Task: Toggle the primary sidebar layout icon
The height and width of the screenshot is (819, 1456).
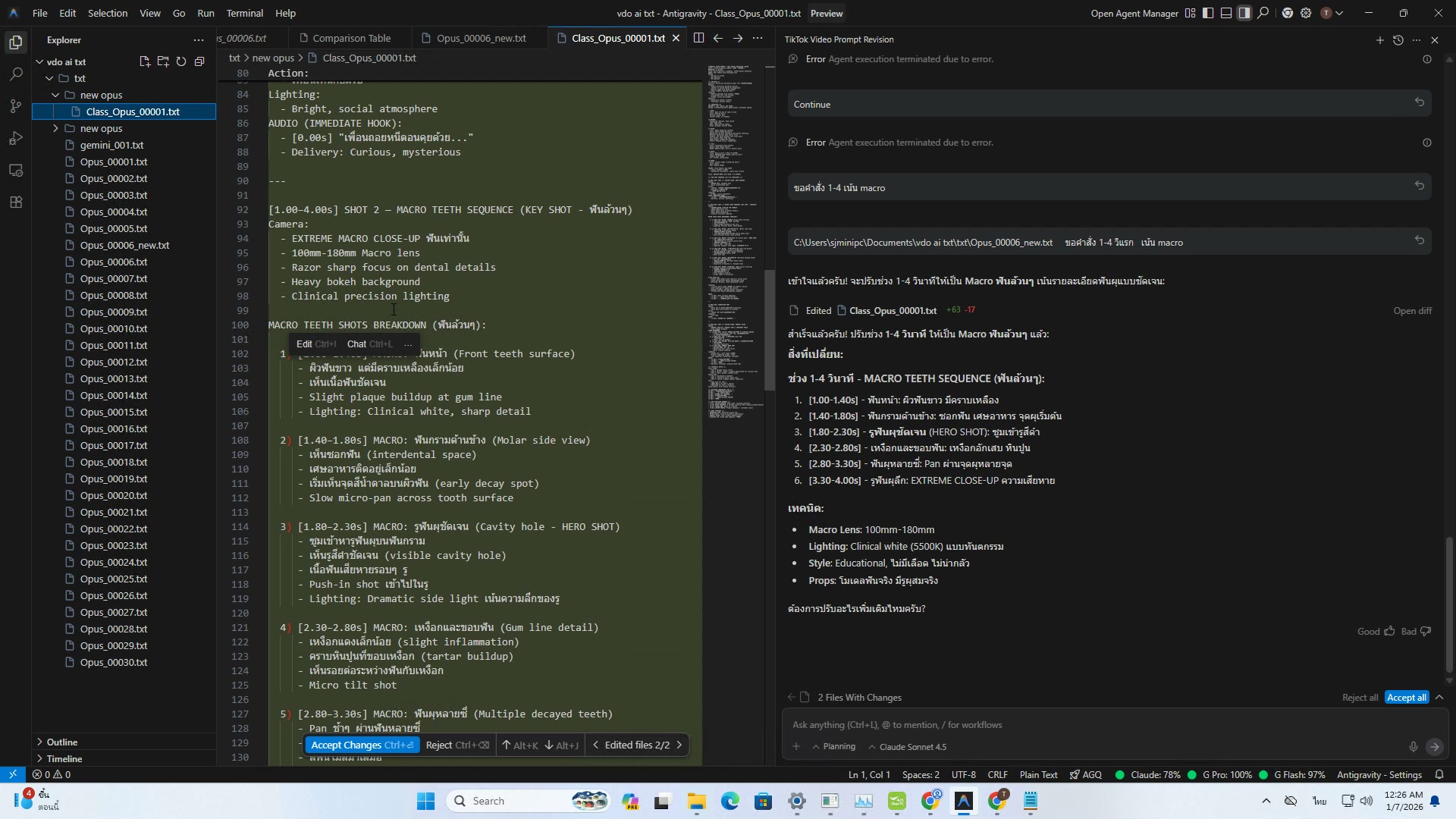Action: pyautogui.click(x=1208, y=13)
